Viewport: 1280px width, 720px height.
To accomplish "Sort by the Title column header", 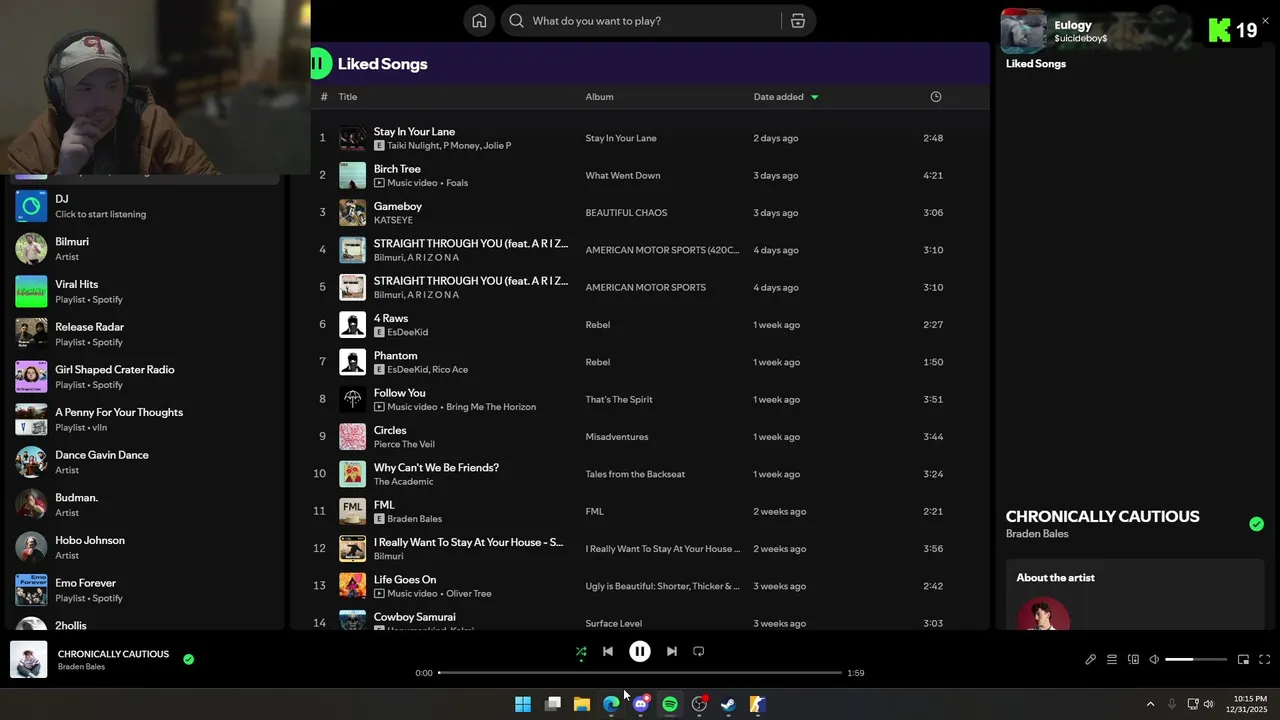I will [348, 97].
